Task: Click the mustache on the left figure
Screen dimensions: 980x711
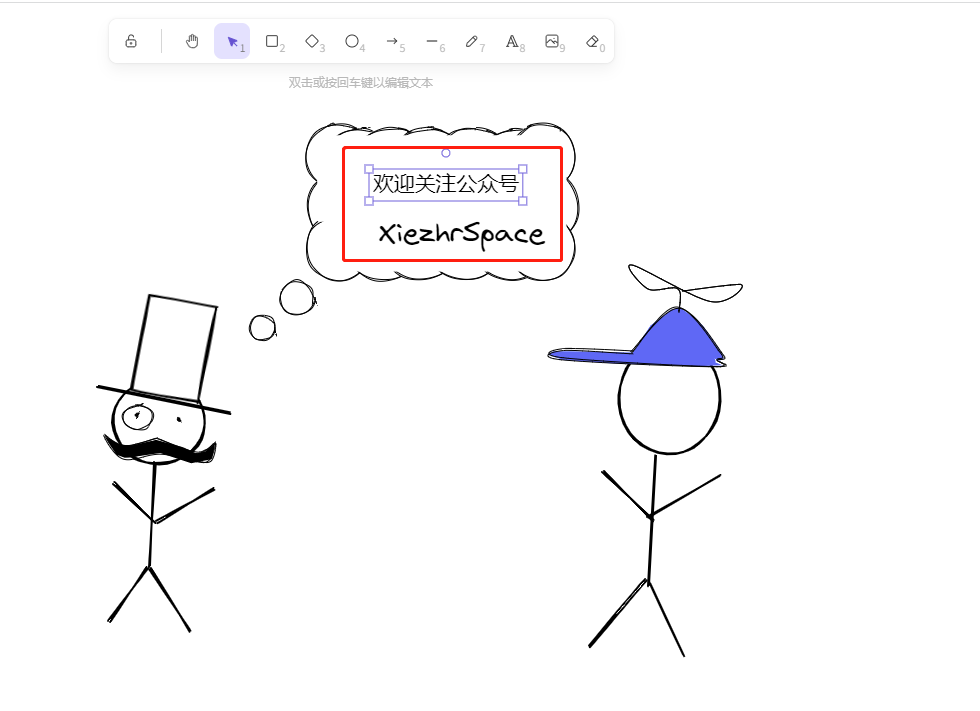Action: point(160,449)
